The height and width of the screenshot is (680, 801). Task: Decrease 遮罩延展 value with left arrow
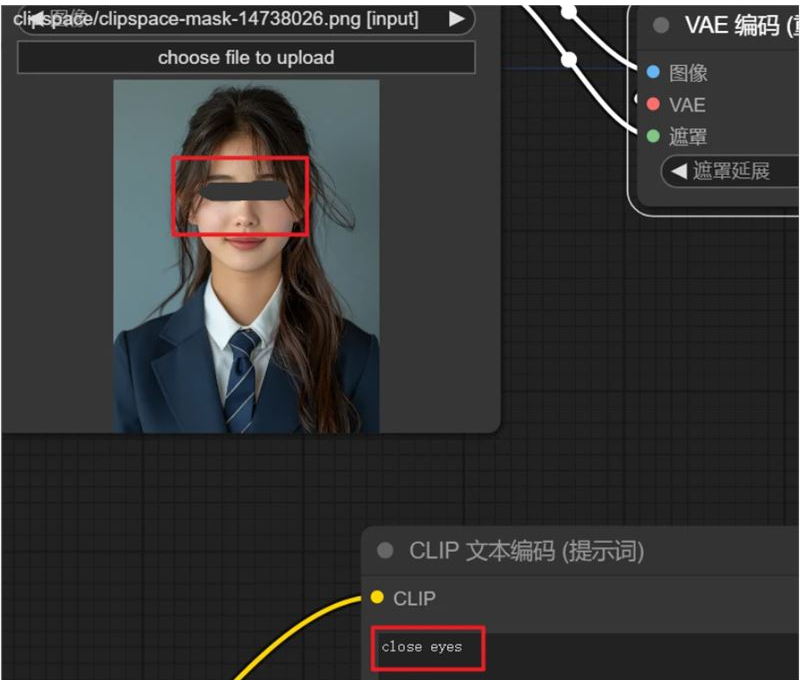click(x=678, y=171)
